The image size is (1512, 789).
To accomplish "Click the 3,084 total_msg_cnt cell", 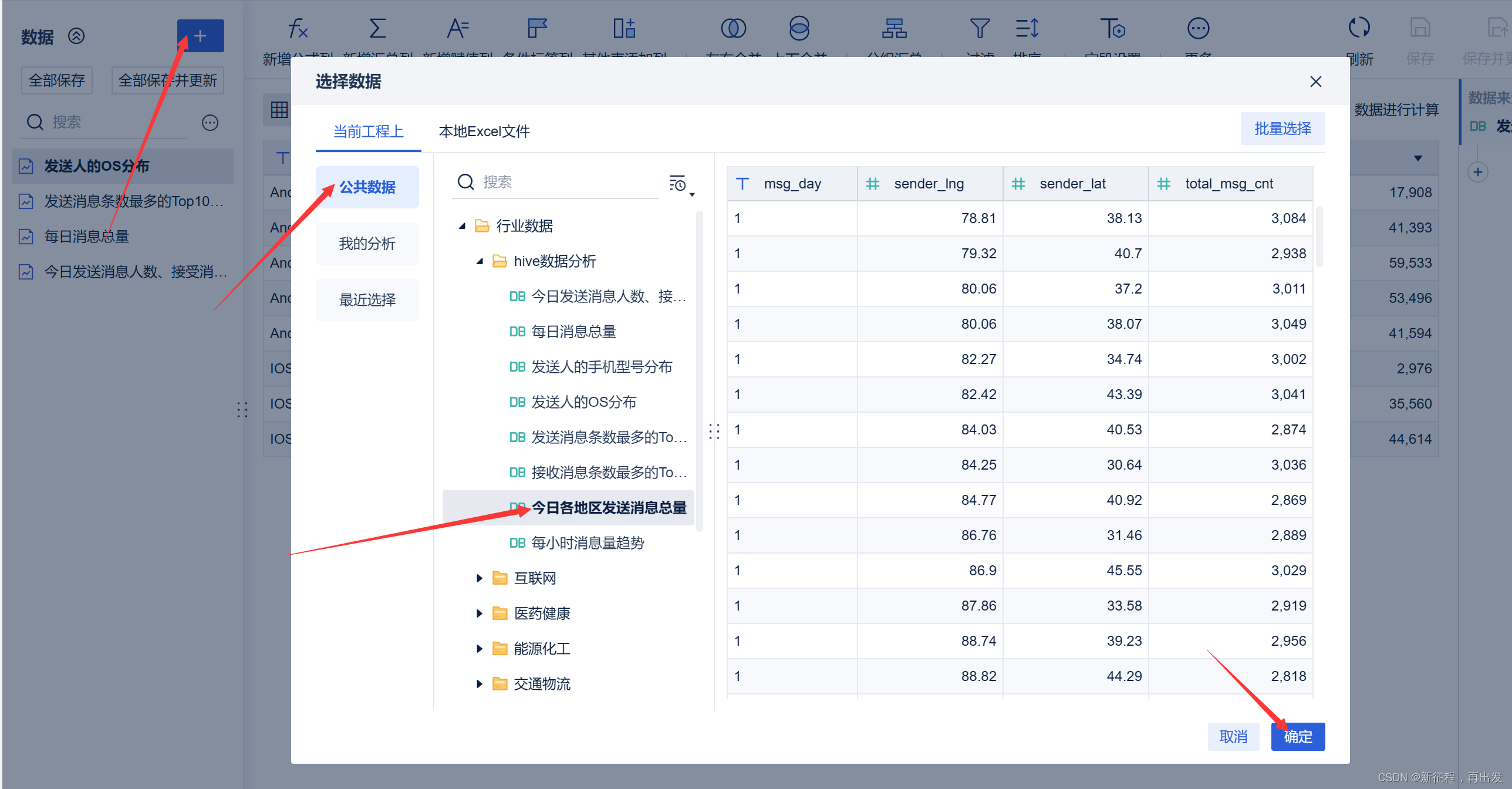I will 1231,218.
